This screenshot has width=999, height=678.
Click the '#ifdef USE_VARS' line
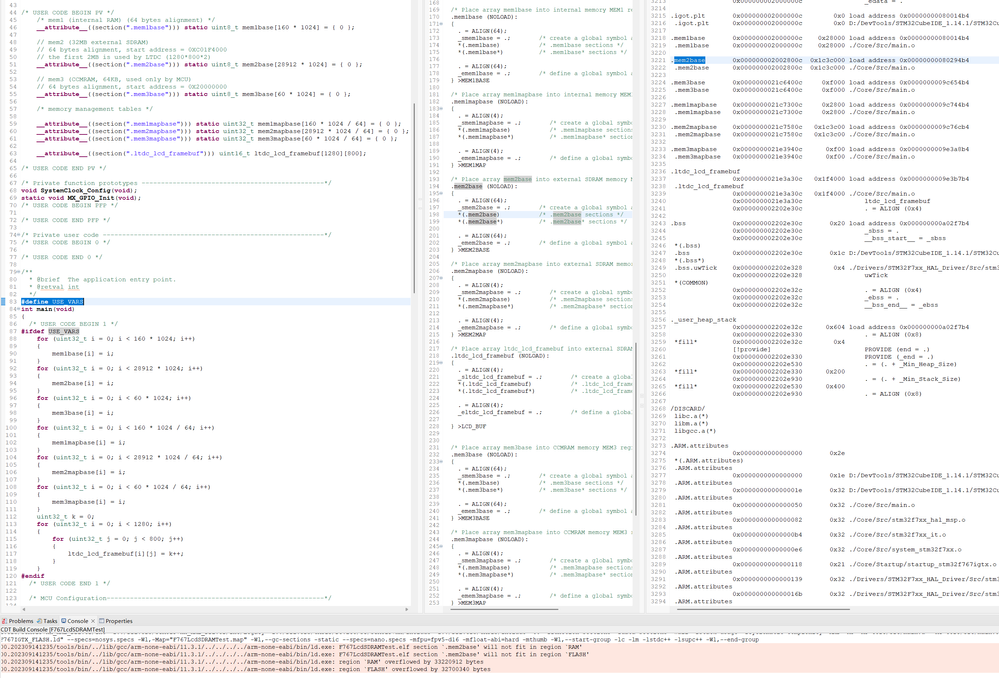[50, 331]
